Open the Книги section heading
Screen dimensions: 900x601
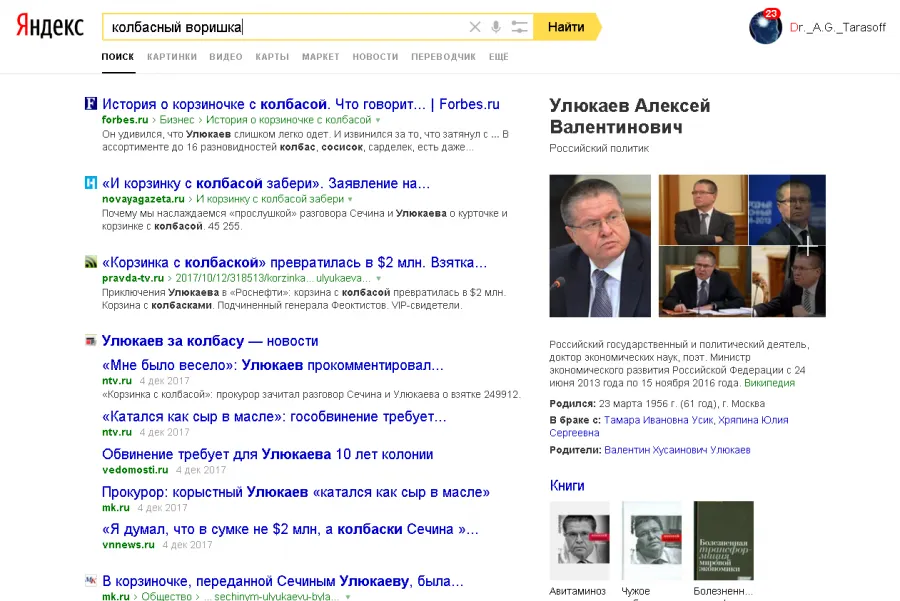(x=567, y=486)
